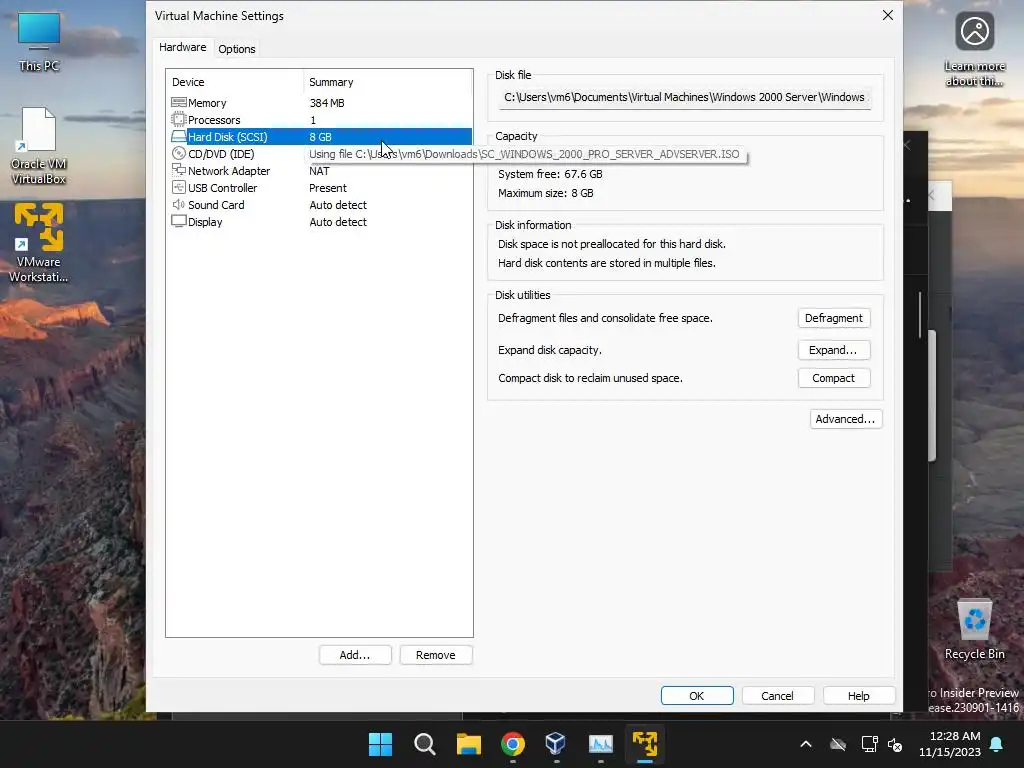Open the performance monitor taskbar app
Screen dimensions: 1024x768
(600, 744)
